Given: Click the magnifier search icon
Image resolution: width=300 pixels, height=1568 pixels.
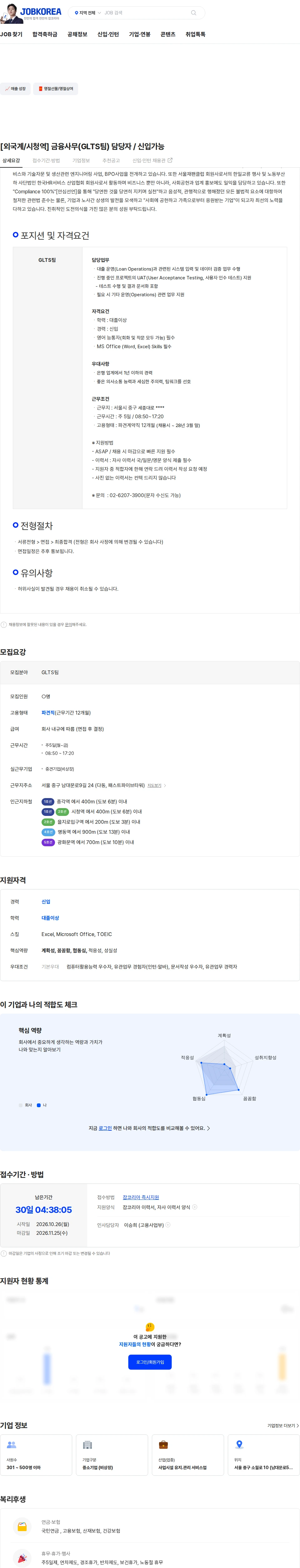Looking at the screenshot, I should click(193, 13).
